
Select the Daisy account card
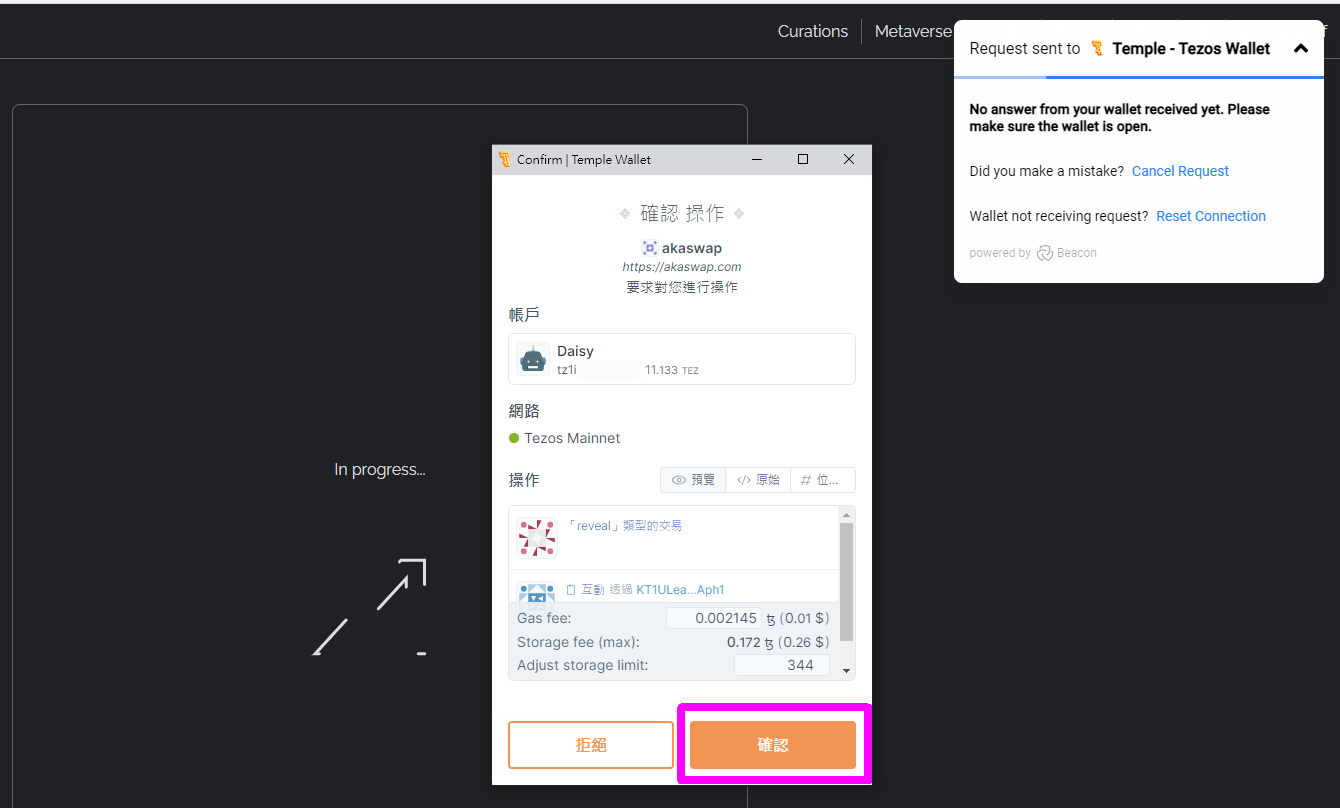coord(682,359)
